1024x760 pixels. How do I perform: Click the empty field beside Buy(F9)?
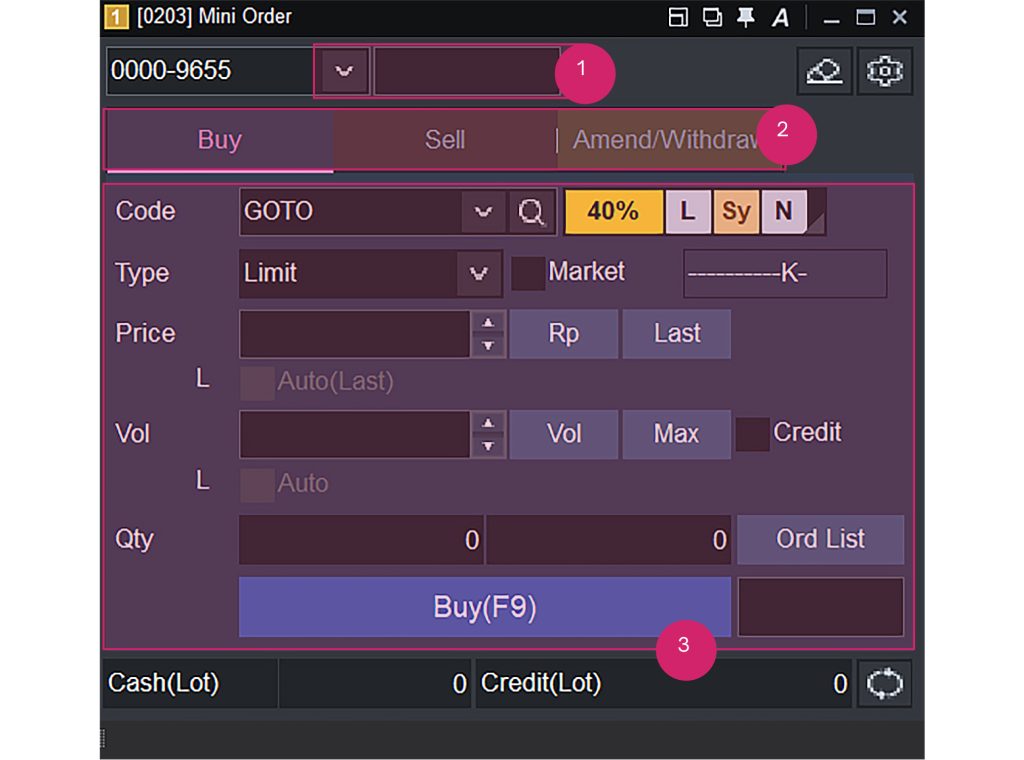tap(821, 607)
